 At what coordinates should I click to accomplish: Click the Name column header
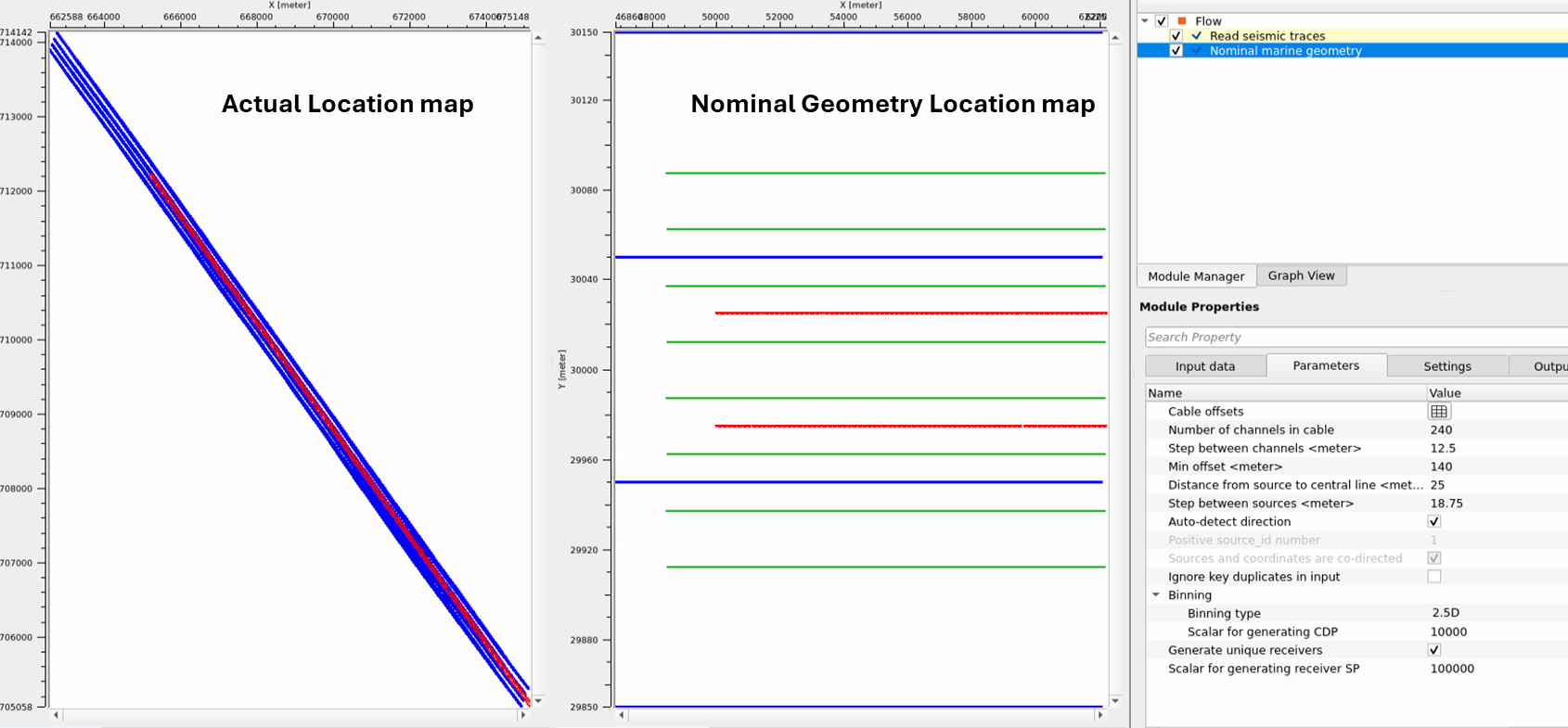pos(1286,393)
